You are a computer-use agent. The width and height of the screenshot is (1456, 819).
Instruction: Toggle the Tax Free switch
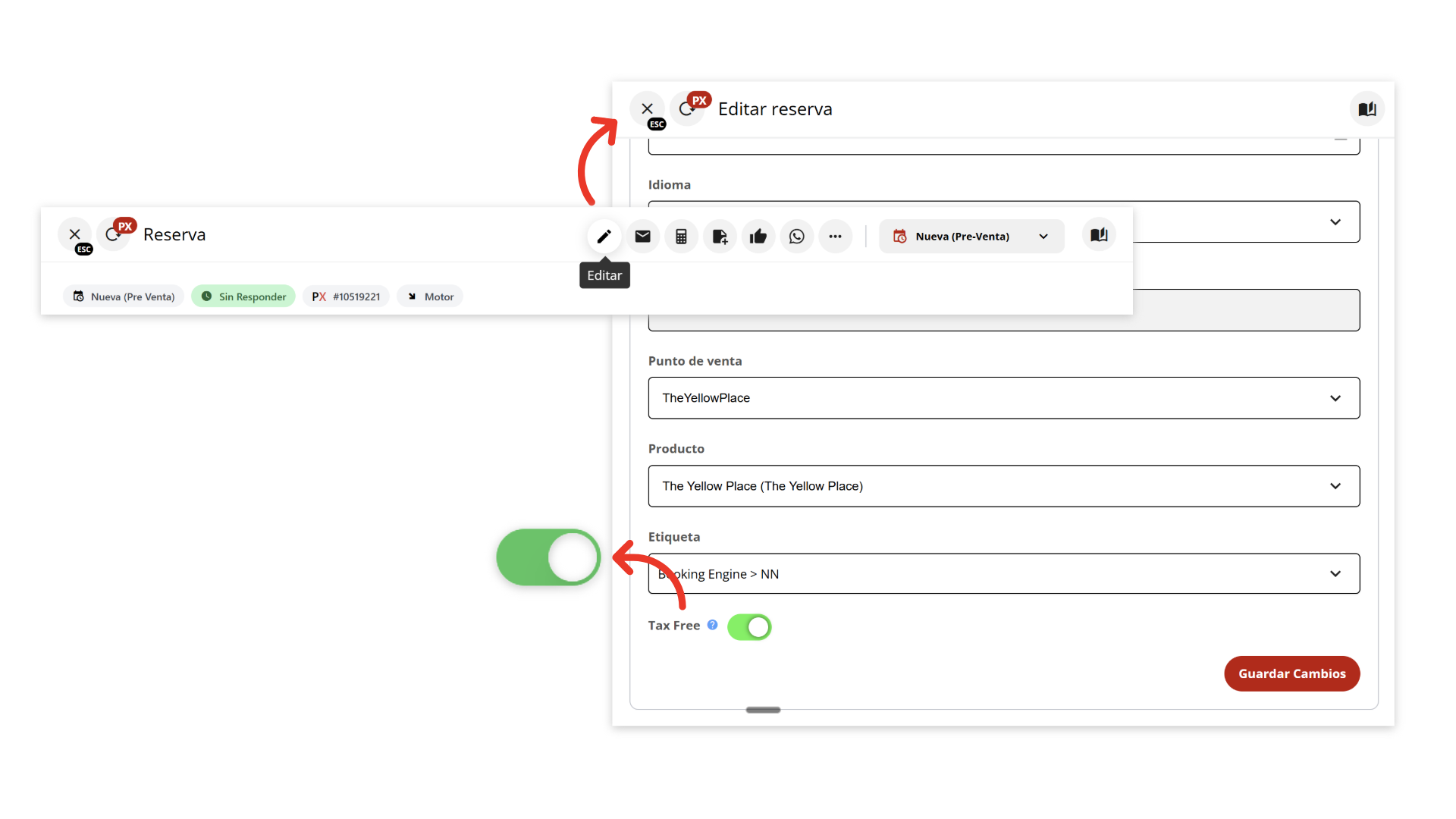click(749, 627)
